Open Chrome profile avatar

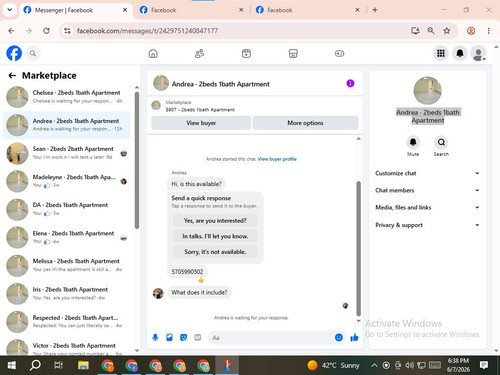pyautogui.click(x=471, y=31)
